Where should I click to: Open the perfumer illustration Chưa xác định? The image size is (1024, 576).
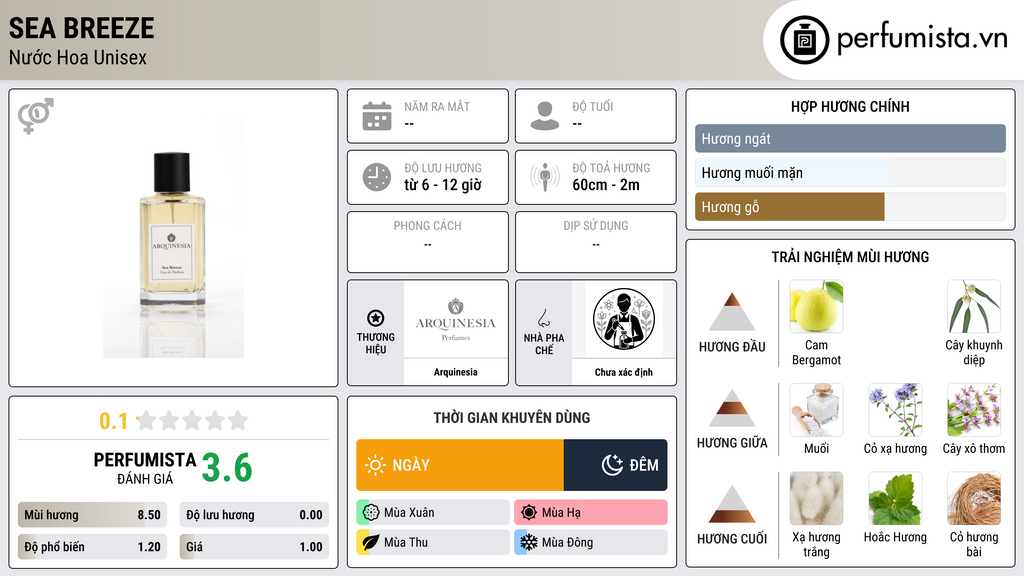[624, 319]
